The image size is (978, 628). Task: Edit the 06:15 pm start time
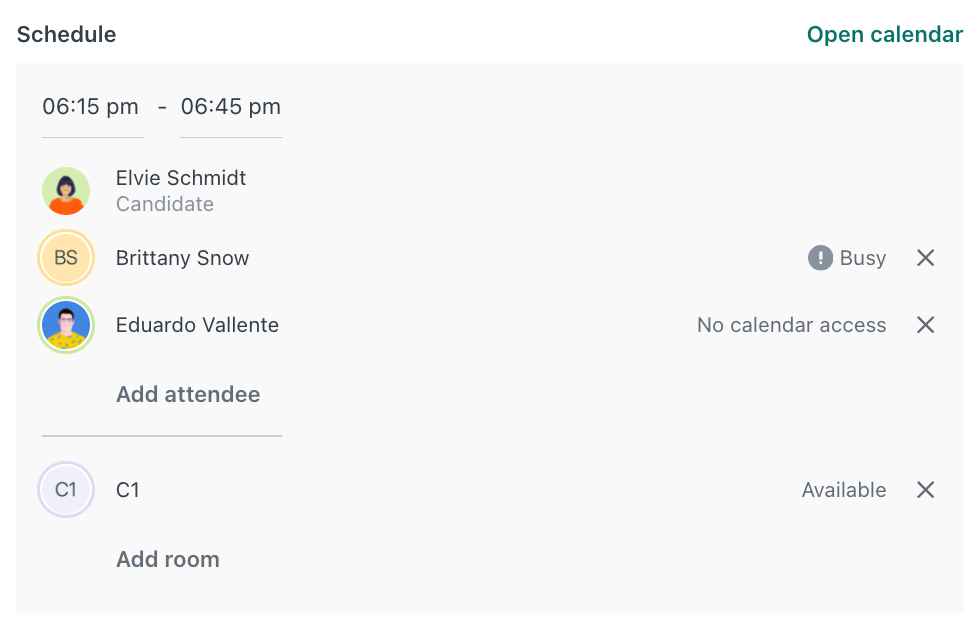(x=91, y=107)
